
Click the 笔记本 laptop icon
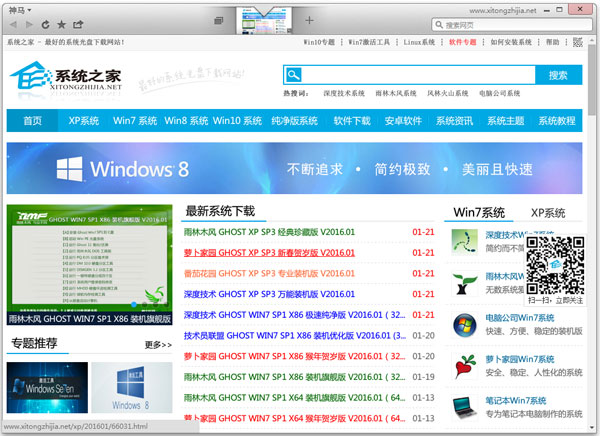click(465, 408)
